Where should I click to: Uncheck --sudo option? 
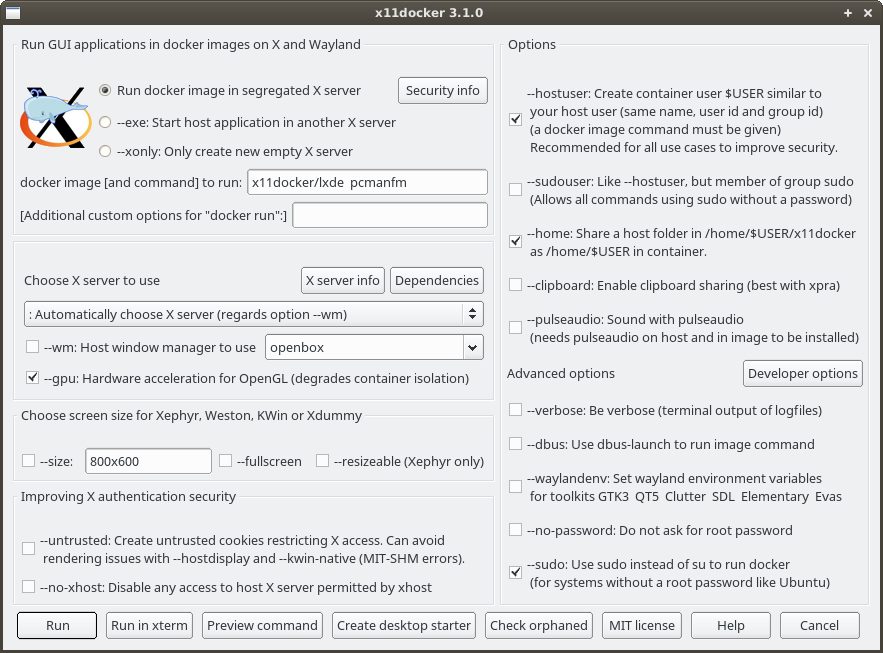tap(515, 573)
